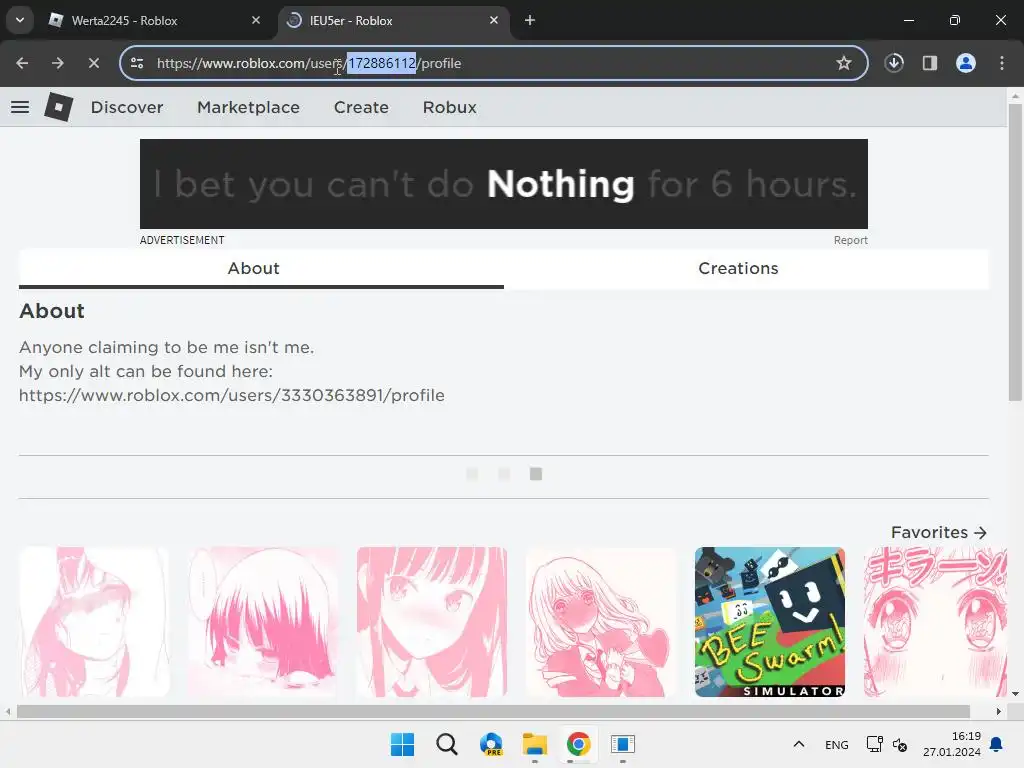Click the scroll down arrow on the vertical scrollbar

tap(1015, 694)
